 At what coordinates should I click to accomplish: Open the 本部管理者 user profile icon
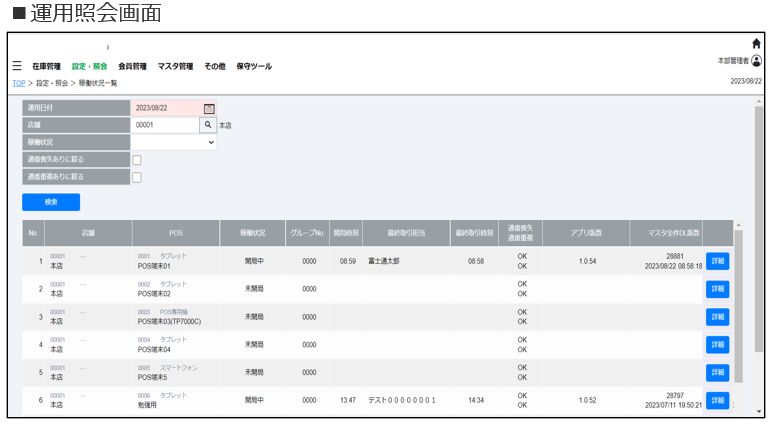coord(756,61)
